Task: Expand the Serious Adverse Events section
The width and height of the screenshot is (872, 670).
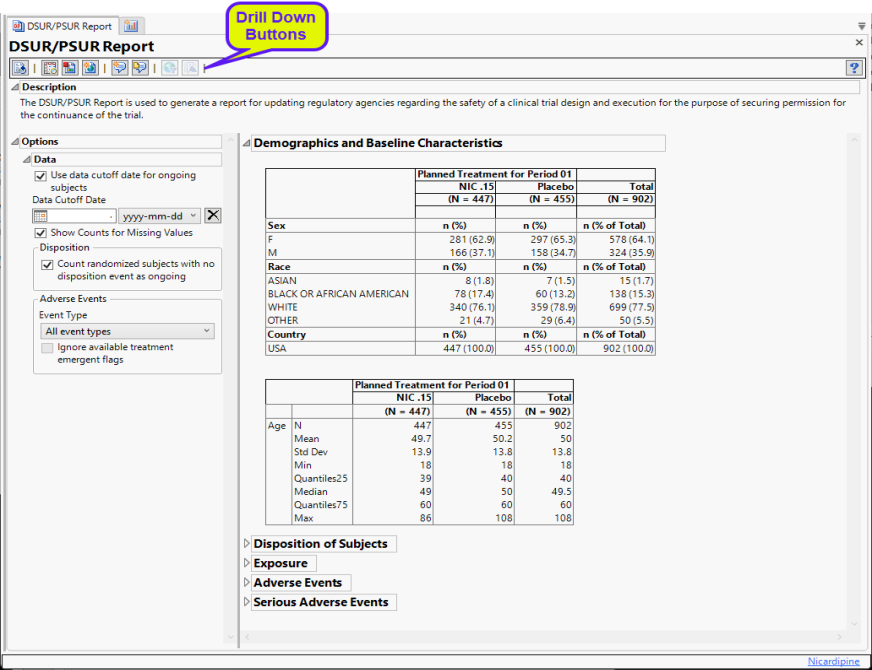Action: coord(246,602)
